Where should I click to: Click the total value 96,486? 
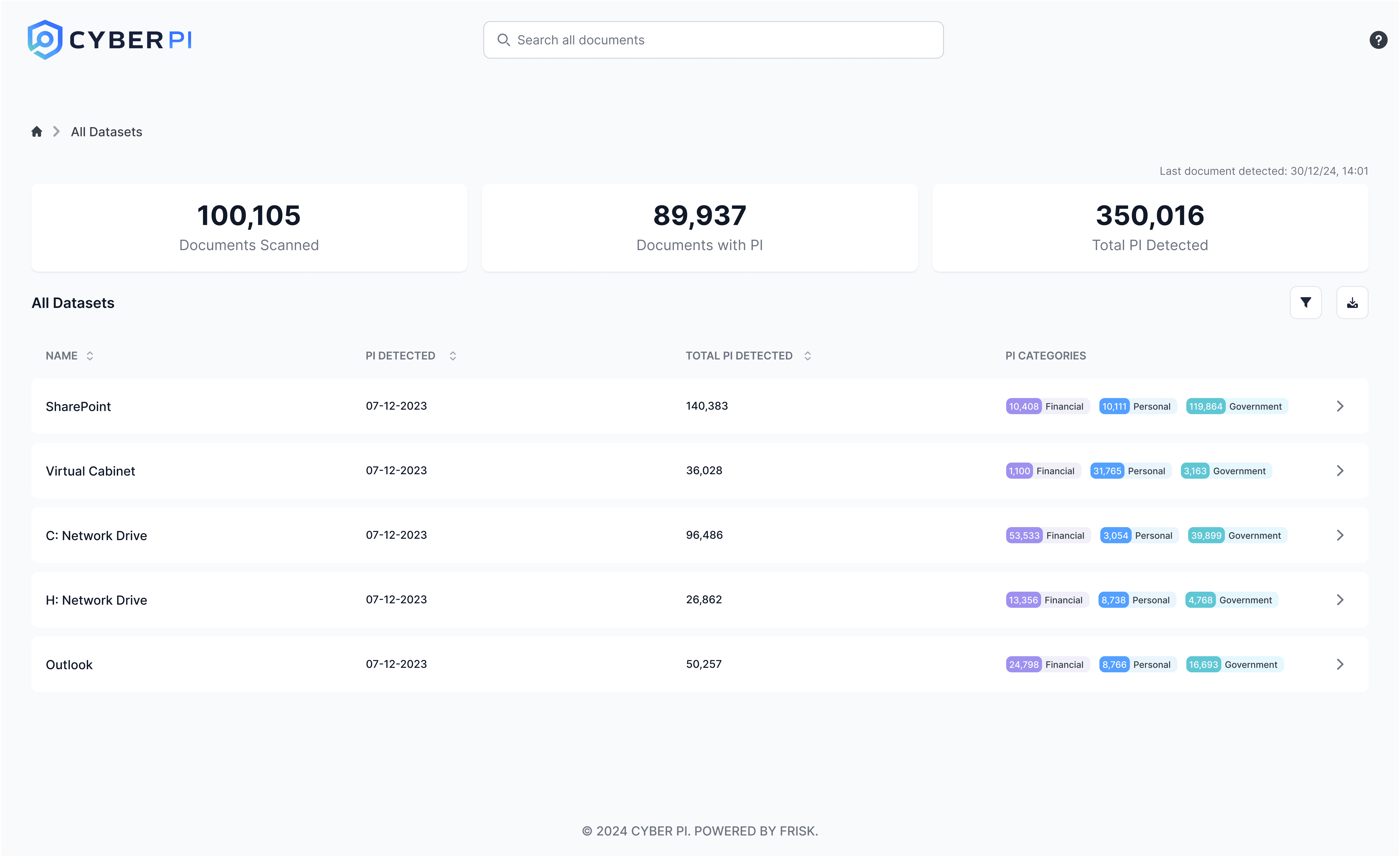704,535
